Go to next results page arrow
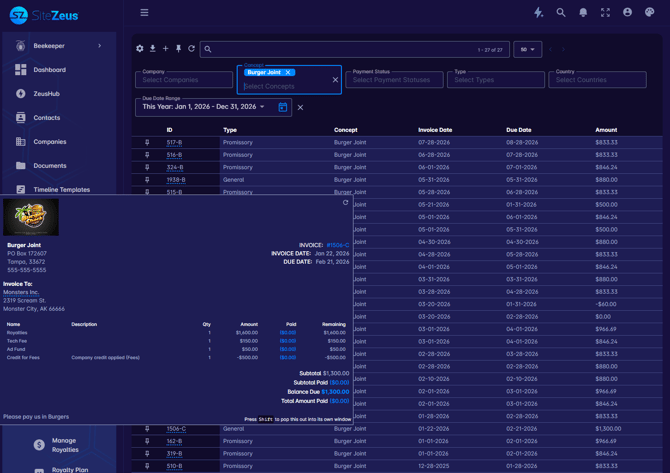This screenshot has height=473, width=670. [563, 49]
